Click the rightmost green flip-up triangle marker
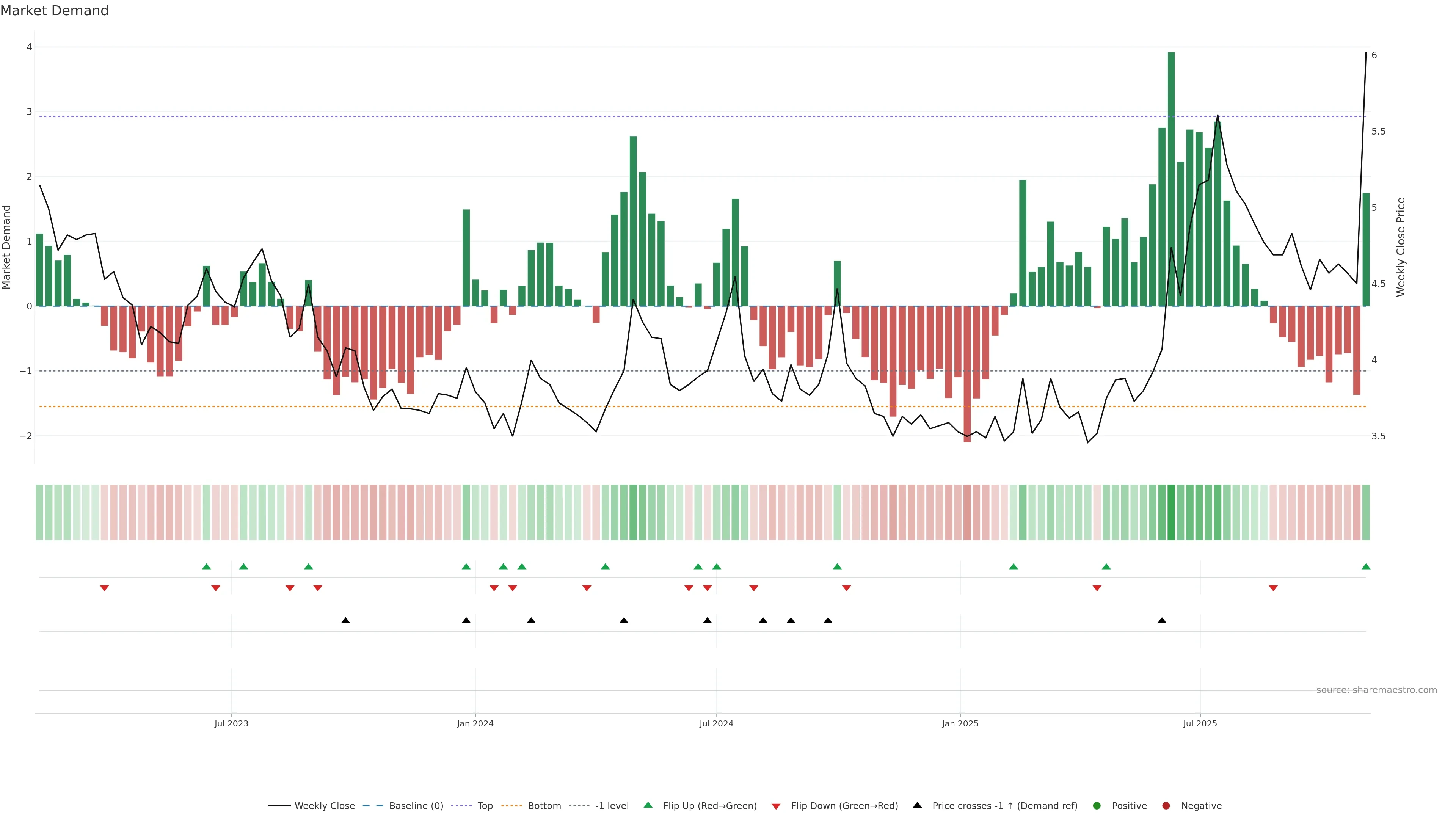The image size is (1456, 819). pyautogui.click(x=1365, y=567)
